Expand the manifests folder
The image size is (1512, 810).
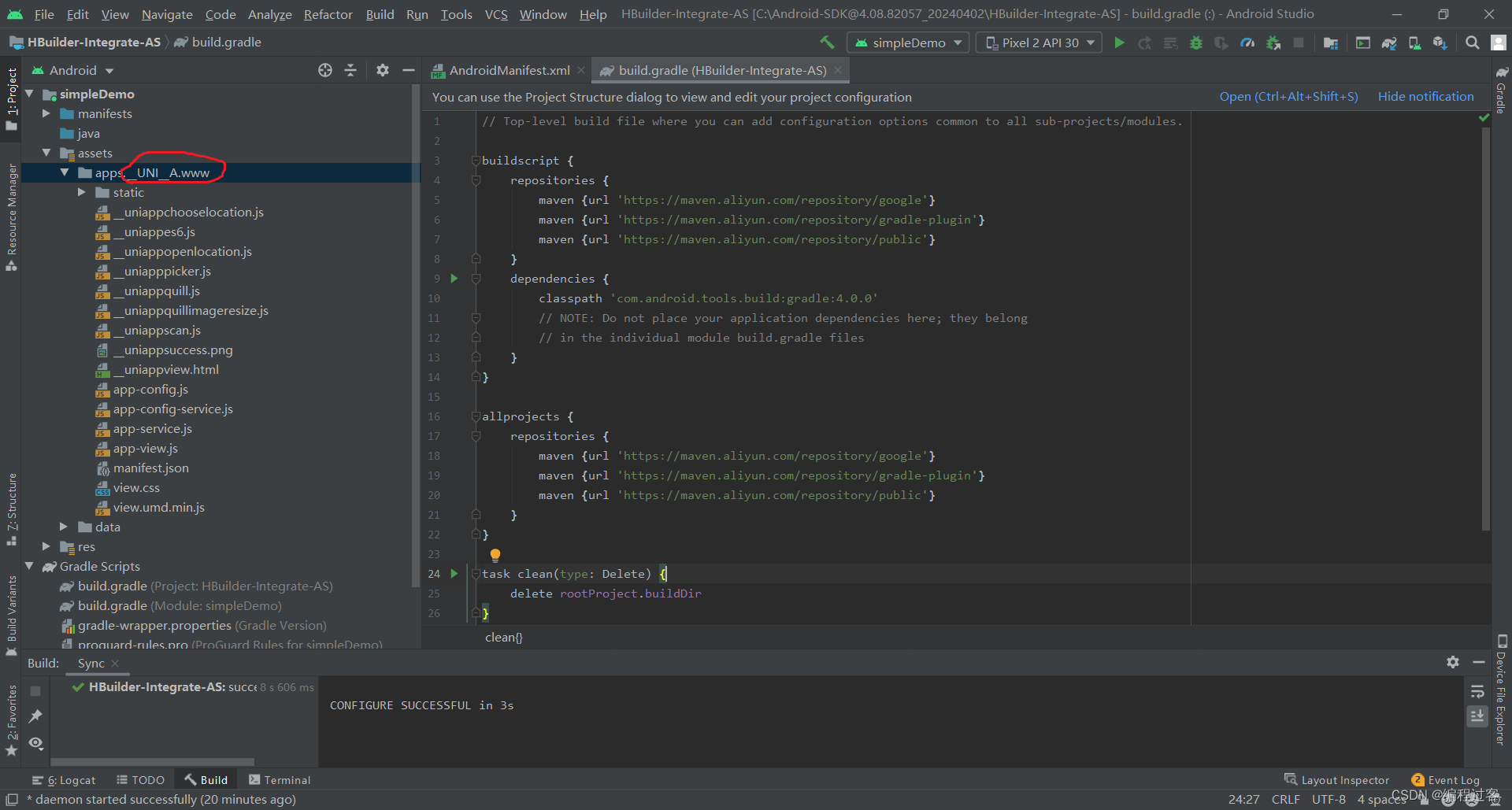pos(46,113)
